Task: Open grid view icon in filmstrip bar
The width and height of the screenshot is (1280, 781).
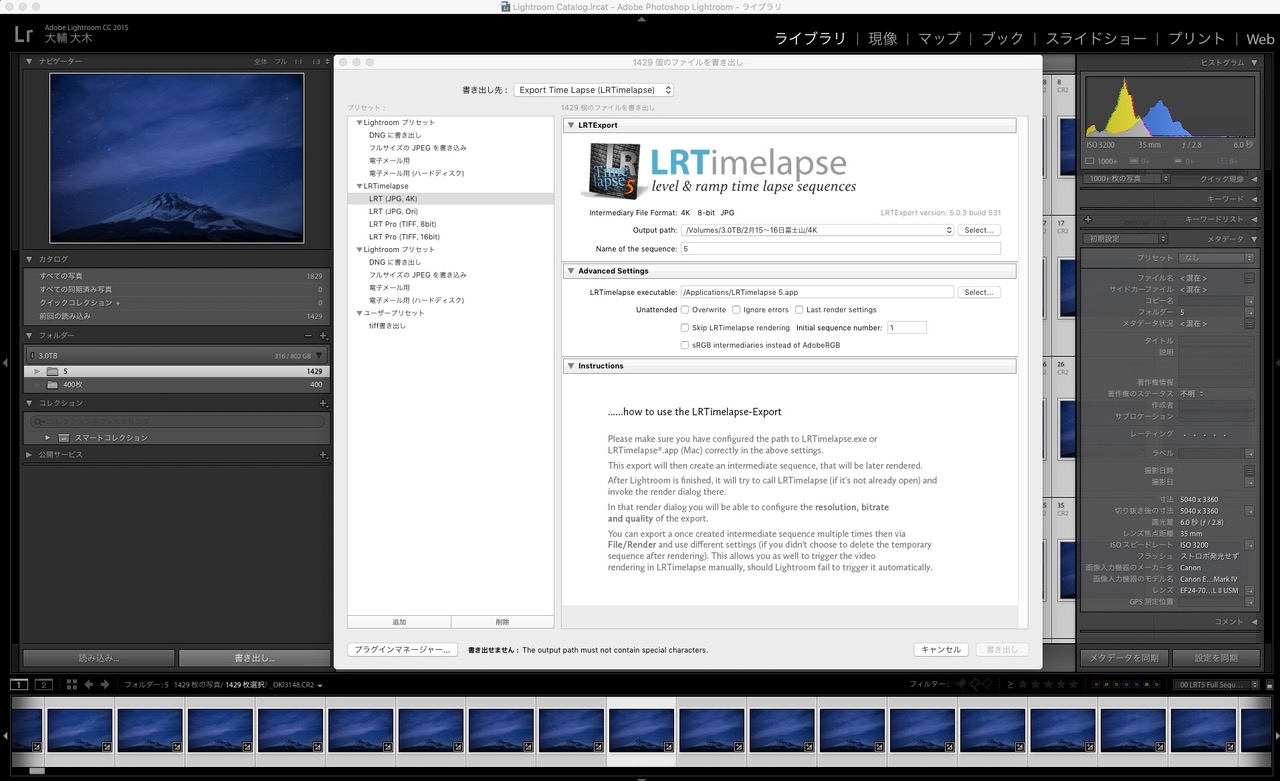Action: pyautogui.click(x=71, y=684)
